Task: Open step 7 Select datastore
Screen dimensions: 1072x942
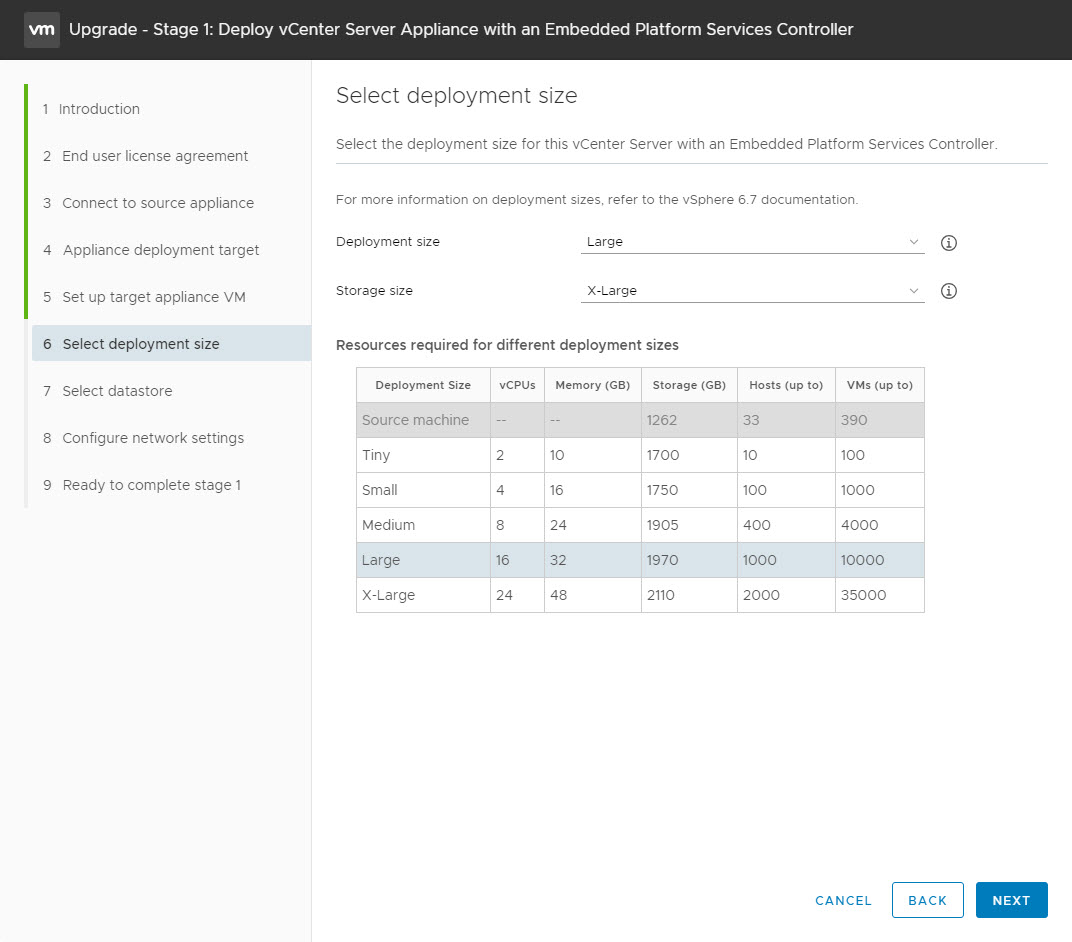Action: [107, 391]
